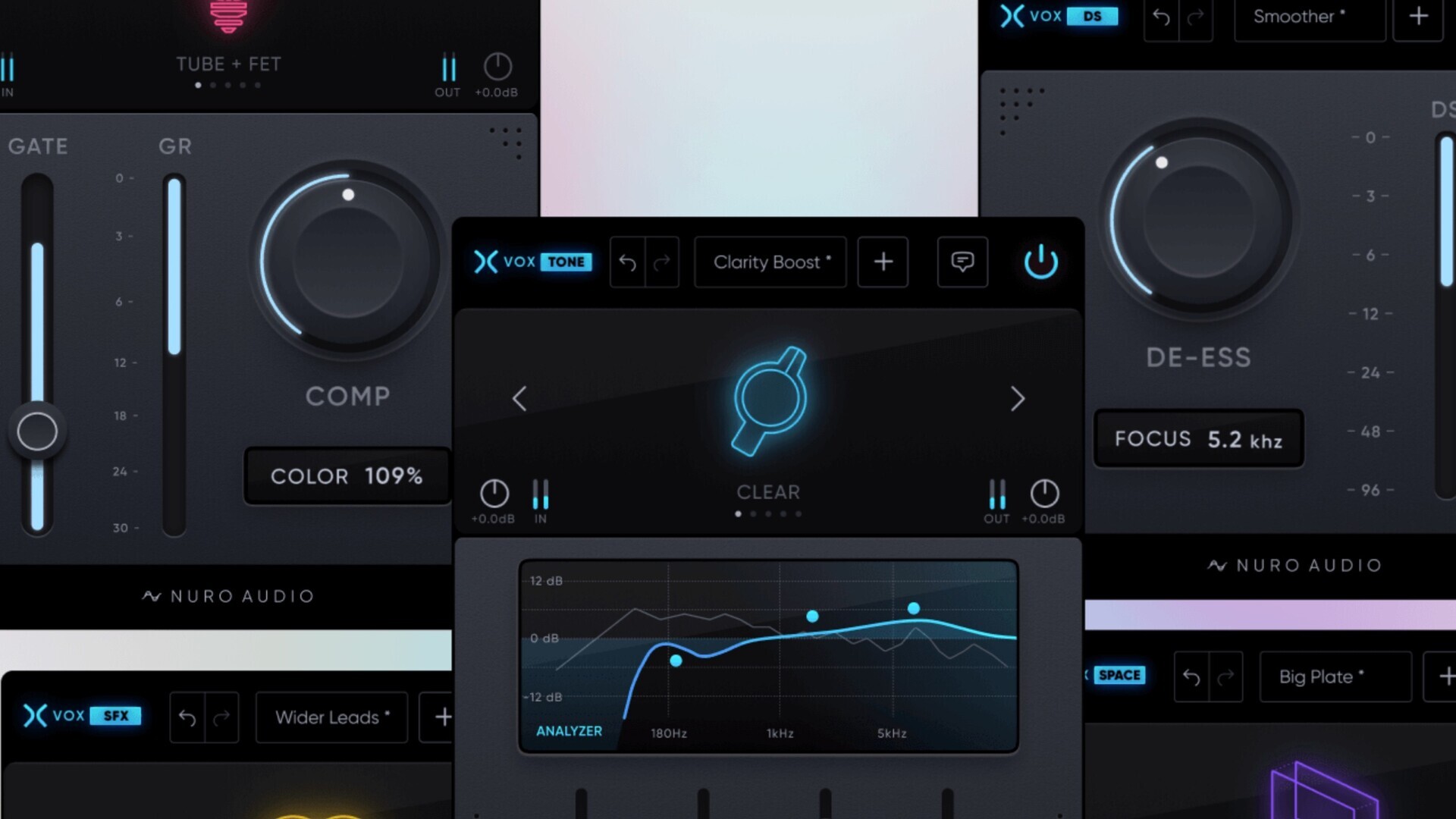Image resolution: width=1456 pixels, height=819 pixels.
Task: Click undo arrow in VOX SFX header
Action: (x=187, y=717)
